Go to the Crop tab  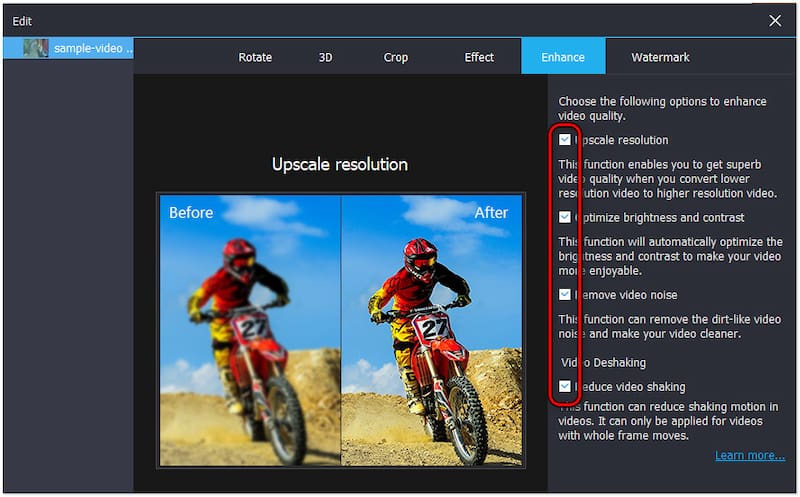point(396,57)
